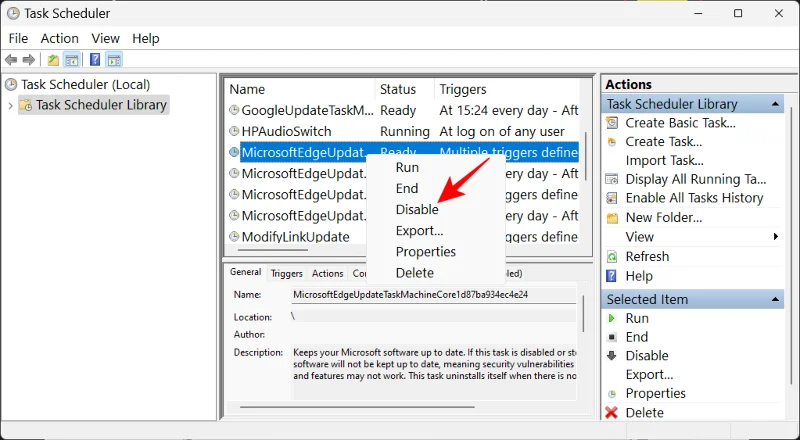Image resolution: width=800 pixels, height=440 pixels.
Task: Click the Task Scheduler app icon in title bar
Action: click(x=13, y=13)
